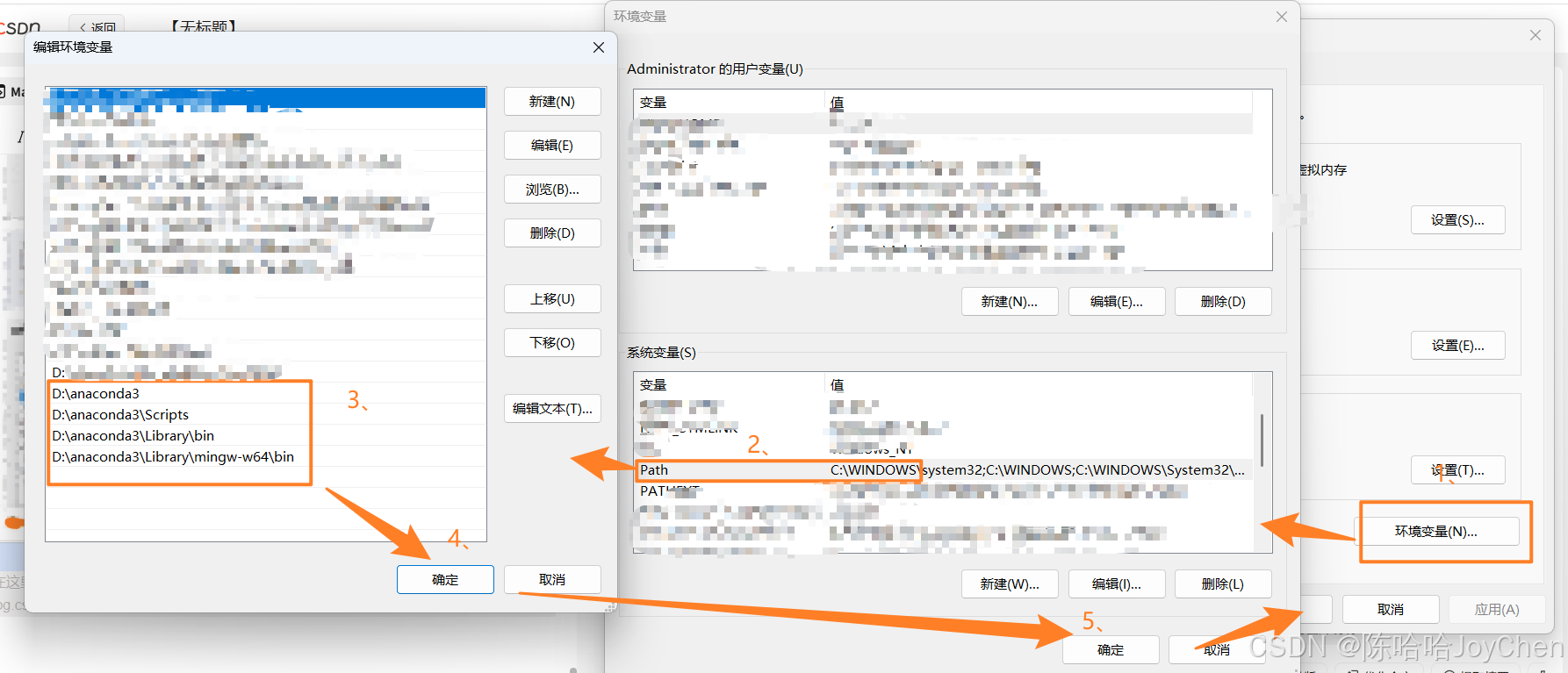Screen dimensions: 1568x673
Task: Click 上移(U) move up button
Action: (552, 299)
